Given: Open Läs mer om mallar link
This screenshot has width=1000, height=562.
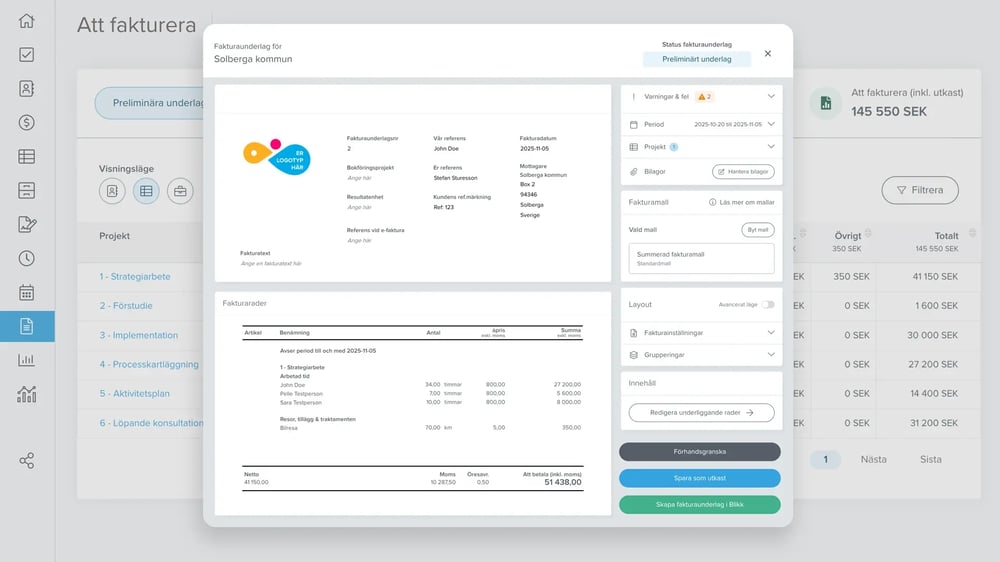Looking at the screenshot, I should point(740,202).
